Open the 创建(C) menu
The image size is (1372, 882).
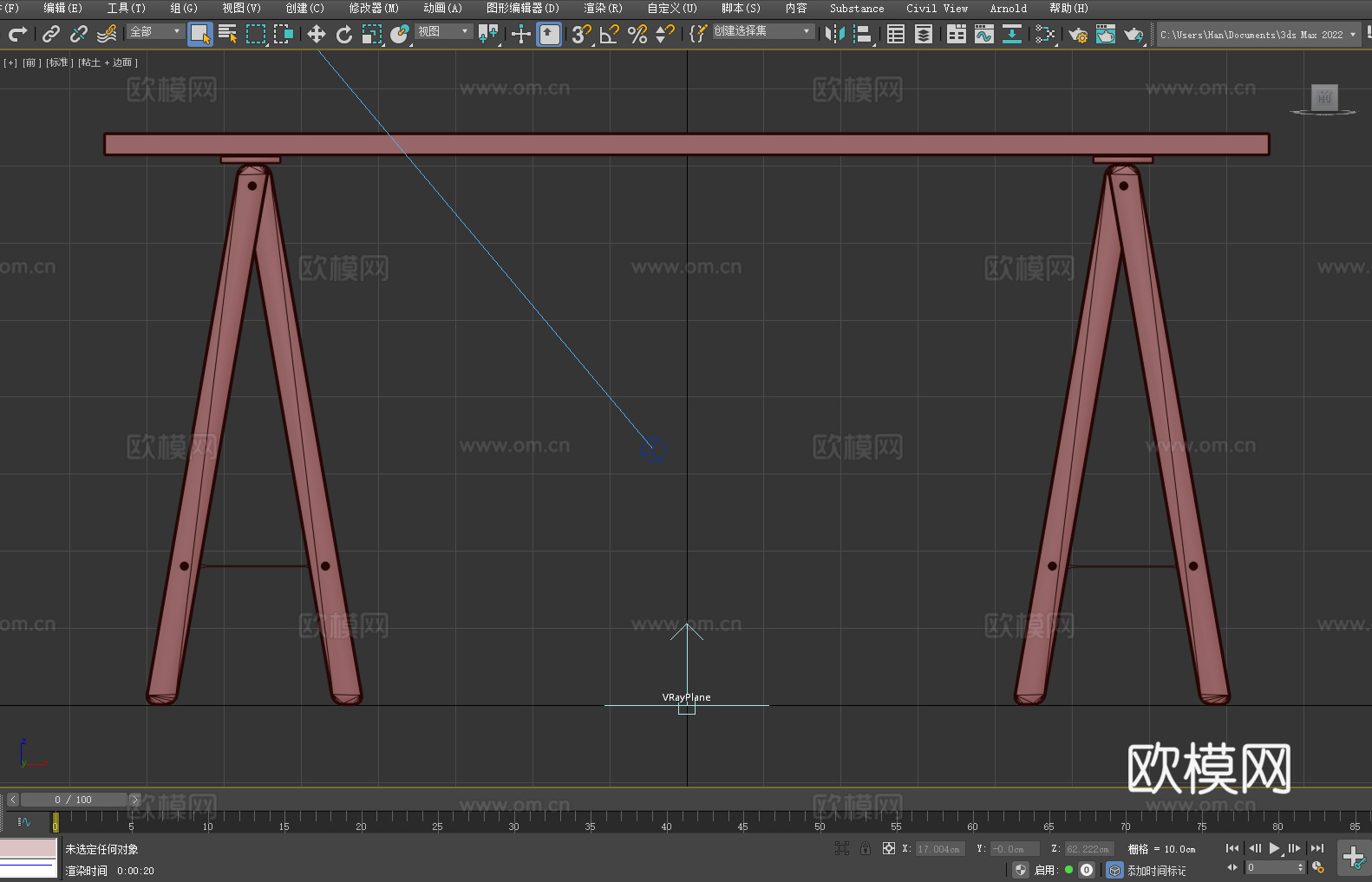(304, 8)
